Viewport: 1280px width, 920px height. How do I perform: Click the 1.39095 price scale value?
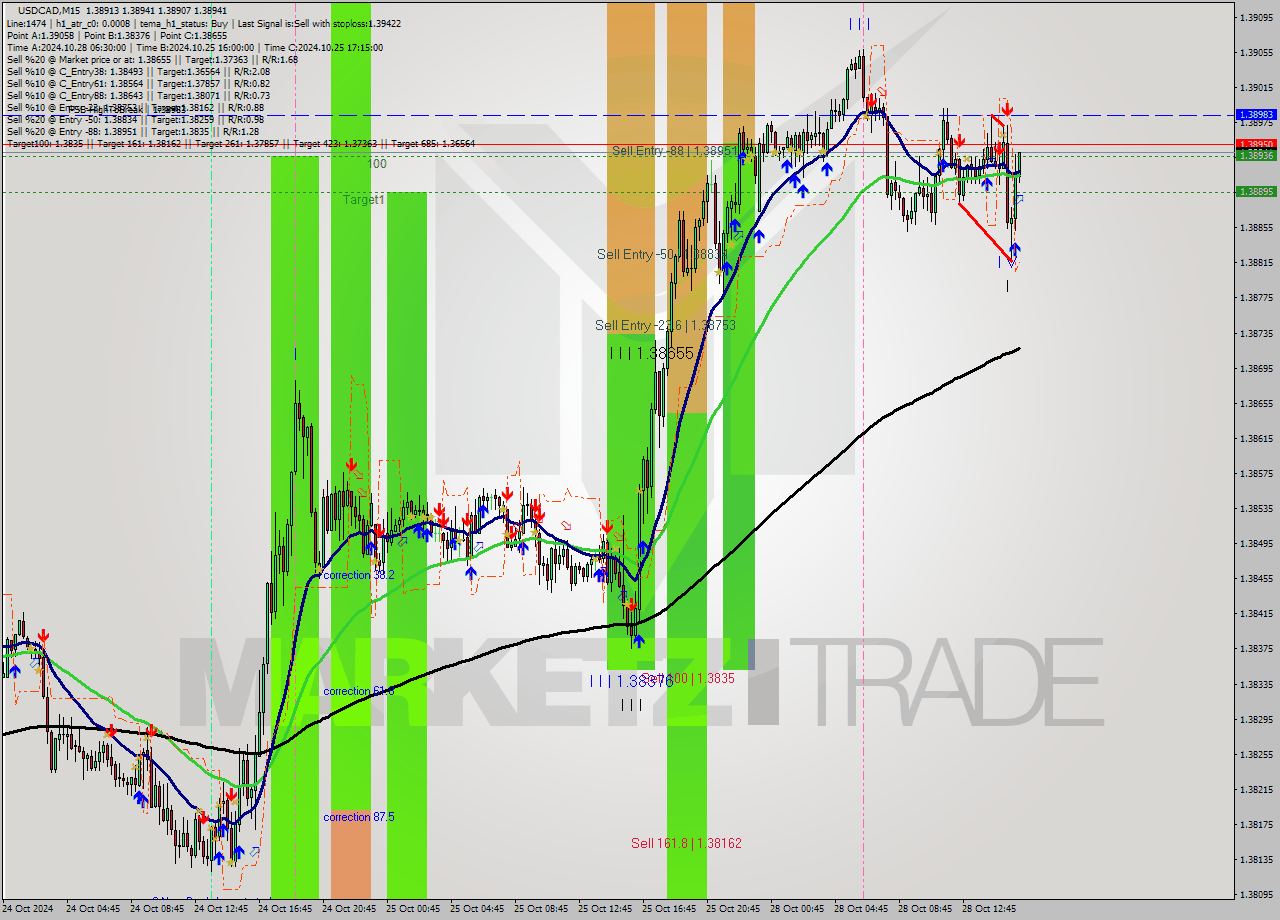1256,17
